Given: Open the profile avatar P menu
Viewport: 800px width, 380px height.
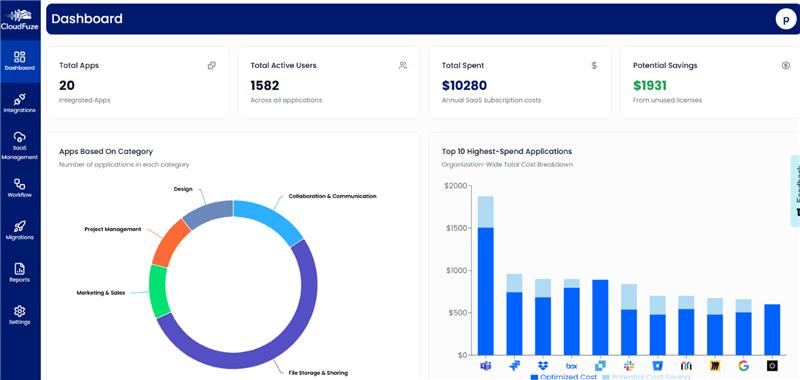Looking at the screenshot, I should click(x=786, y=19).
